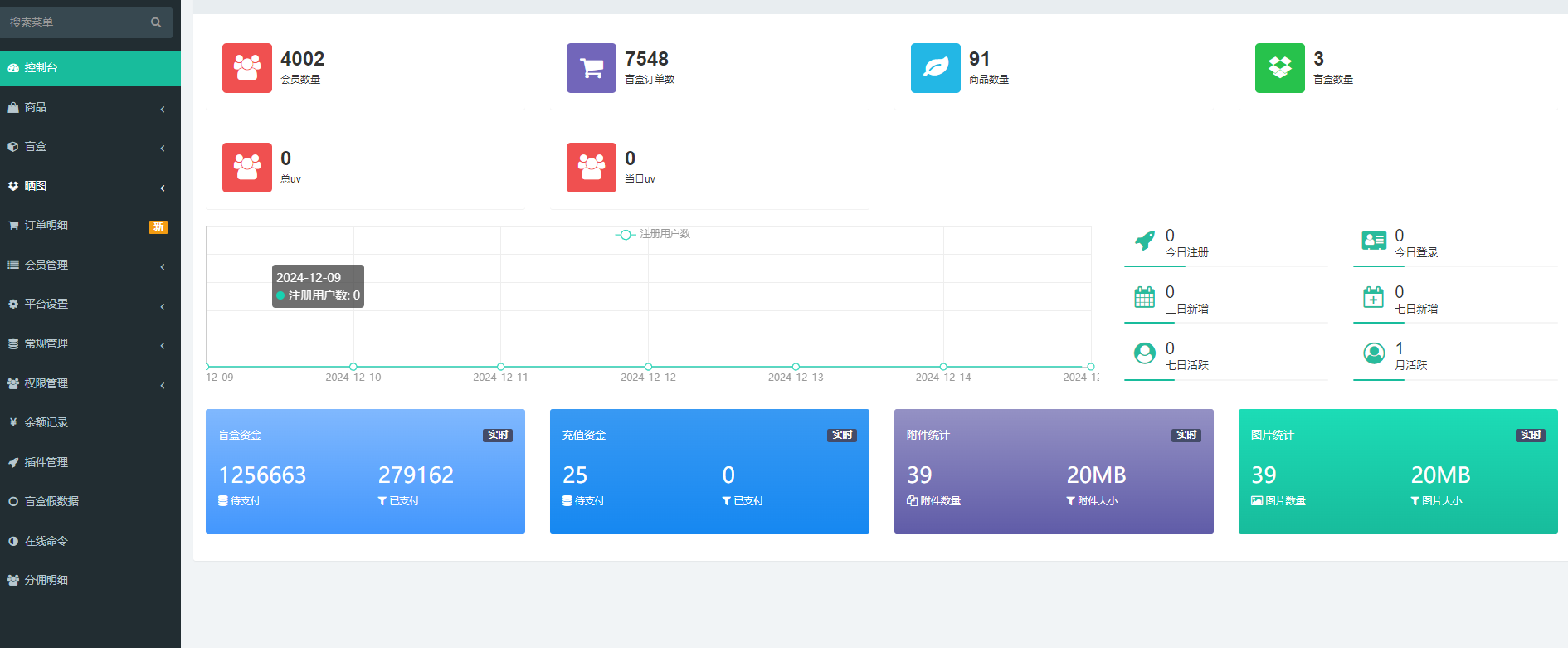Click the 4002 会员数量 figure

tap(303, 59)
